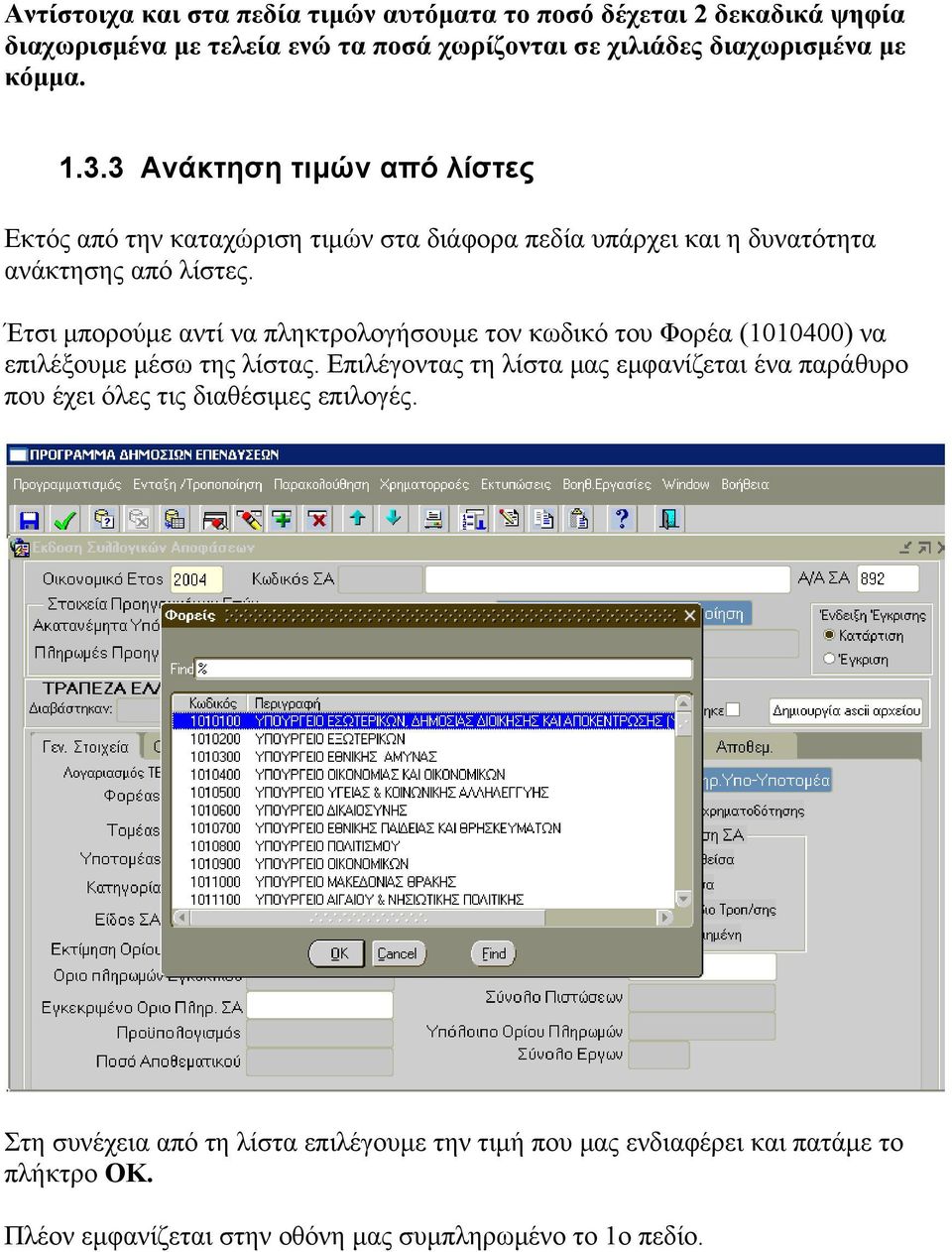Open the Βοηθ.Εργασίες menu
This screenshot has width=952, height=1252.
click(607, 485)
